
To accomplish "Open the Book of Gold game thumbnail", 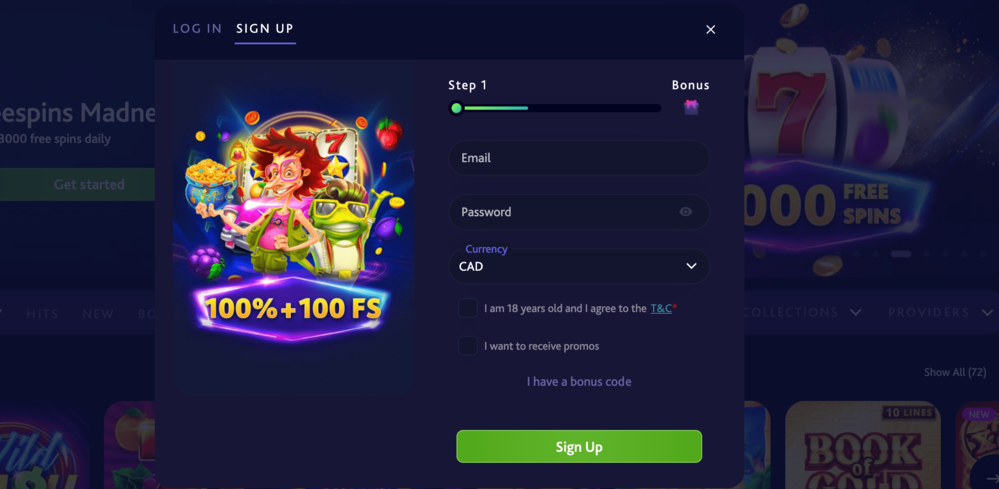I will pyautogui.click(x=863, y=445).
